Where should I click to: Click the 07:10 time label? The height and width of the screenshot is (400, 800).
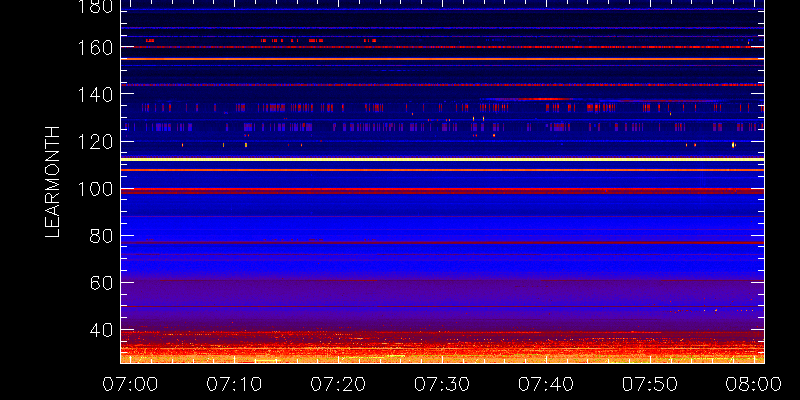pos(234,384)
